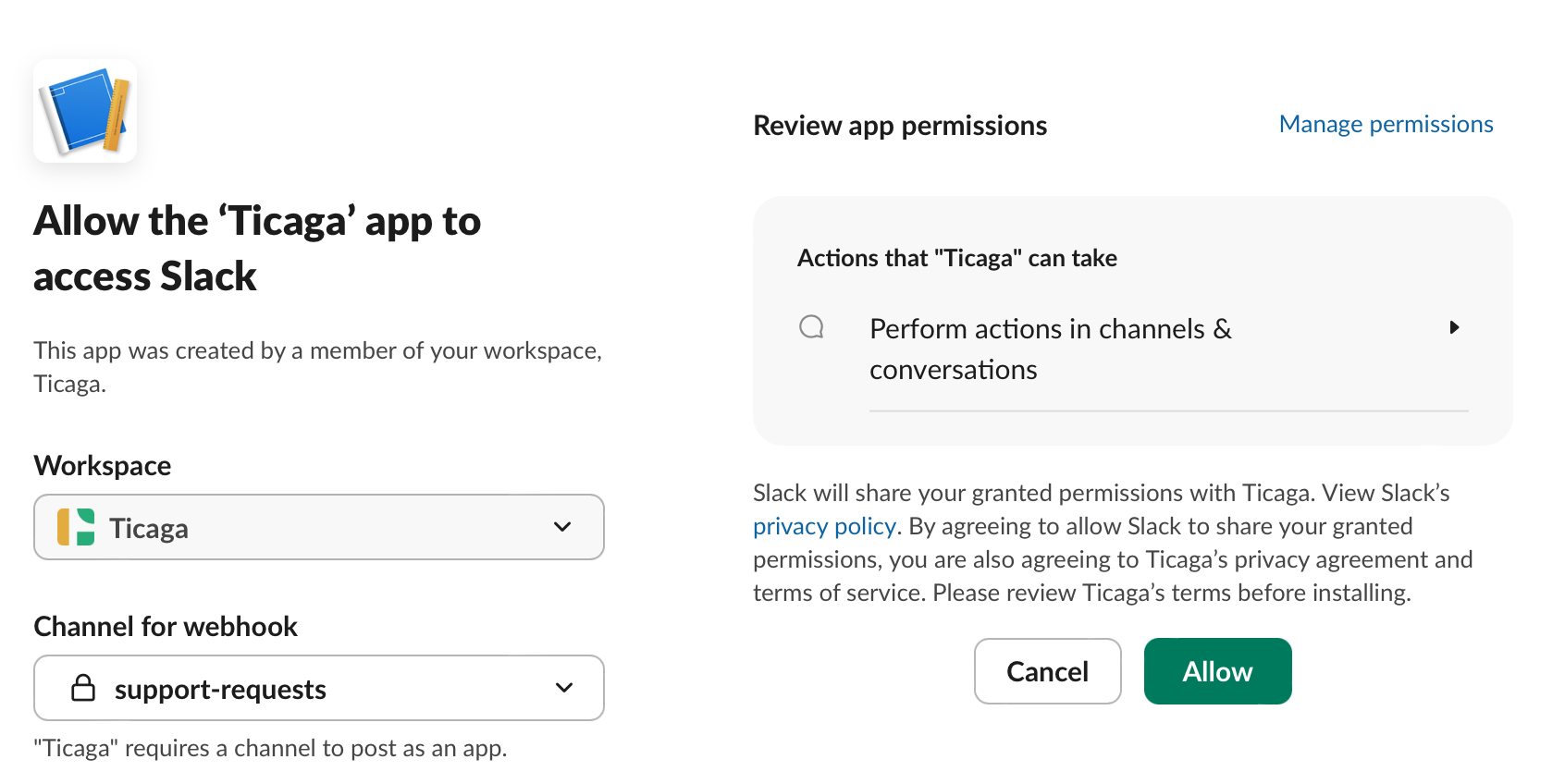Click the 'Workspace' label

(x=103, y=466)
